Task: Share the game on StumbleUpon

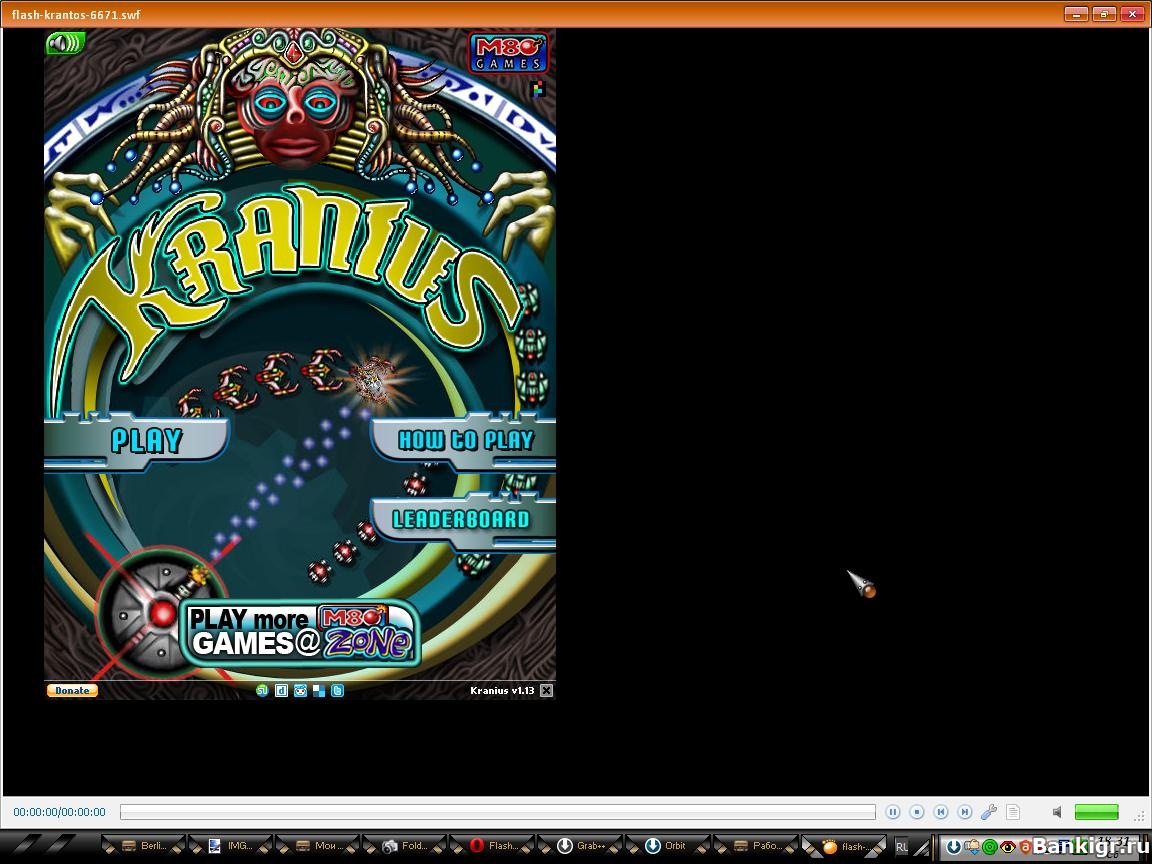Action: (262, 691)
